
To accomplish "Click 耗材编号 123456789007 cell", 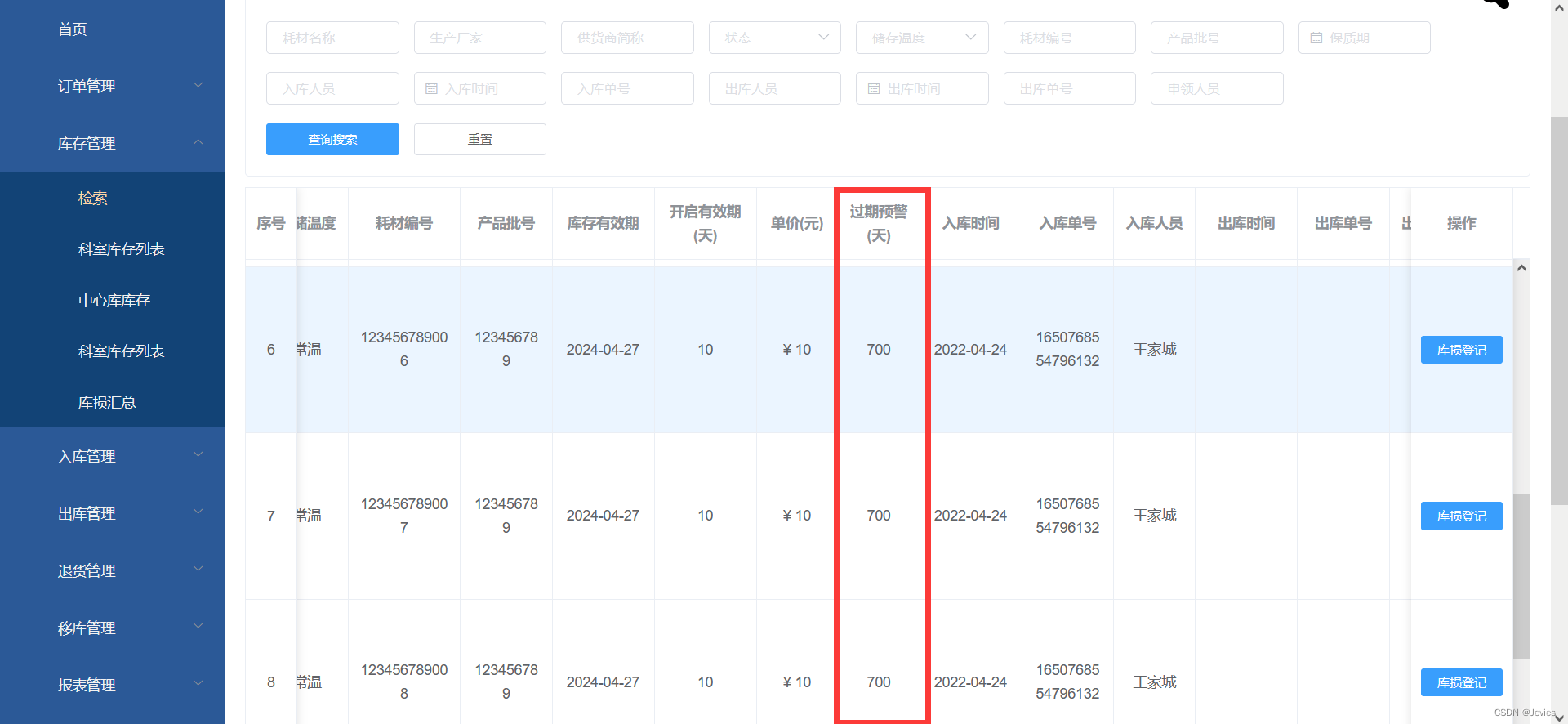I will tap(404, 516).
